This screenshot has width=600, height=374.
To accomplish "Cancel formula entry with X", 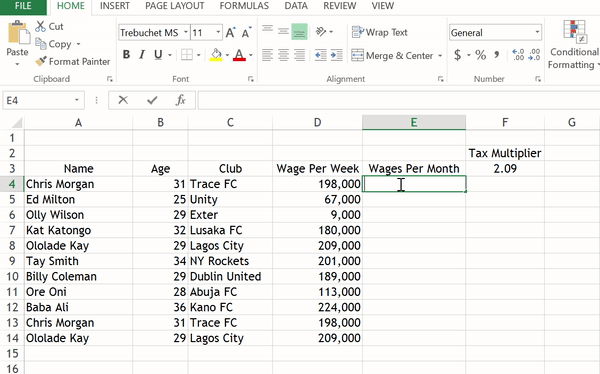I will pyautogui.click(x=123, y=100).
